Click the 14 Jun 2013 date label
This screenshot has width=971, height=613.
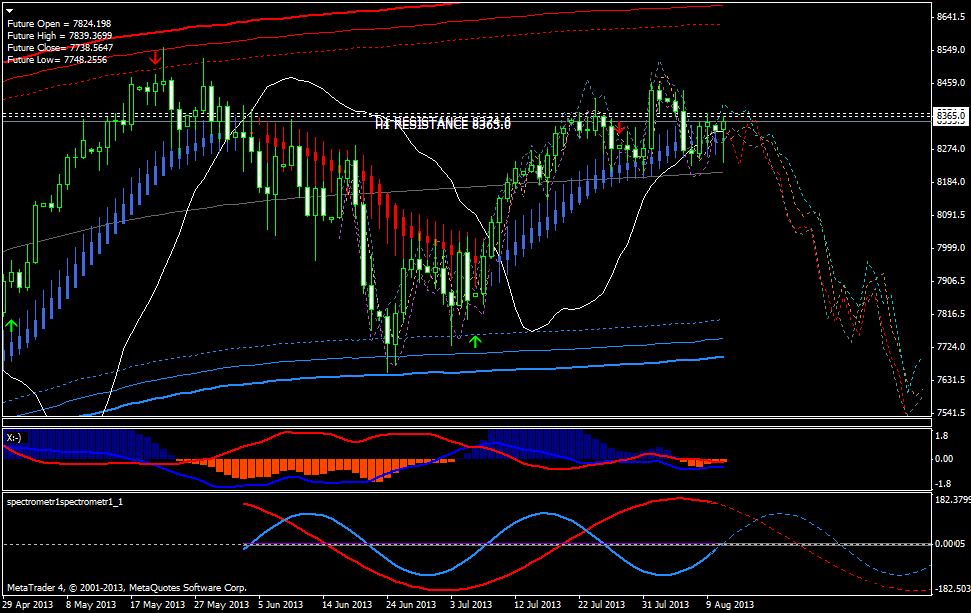coord(347,604)
